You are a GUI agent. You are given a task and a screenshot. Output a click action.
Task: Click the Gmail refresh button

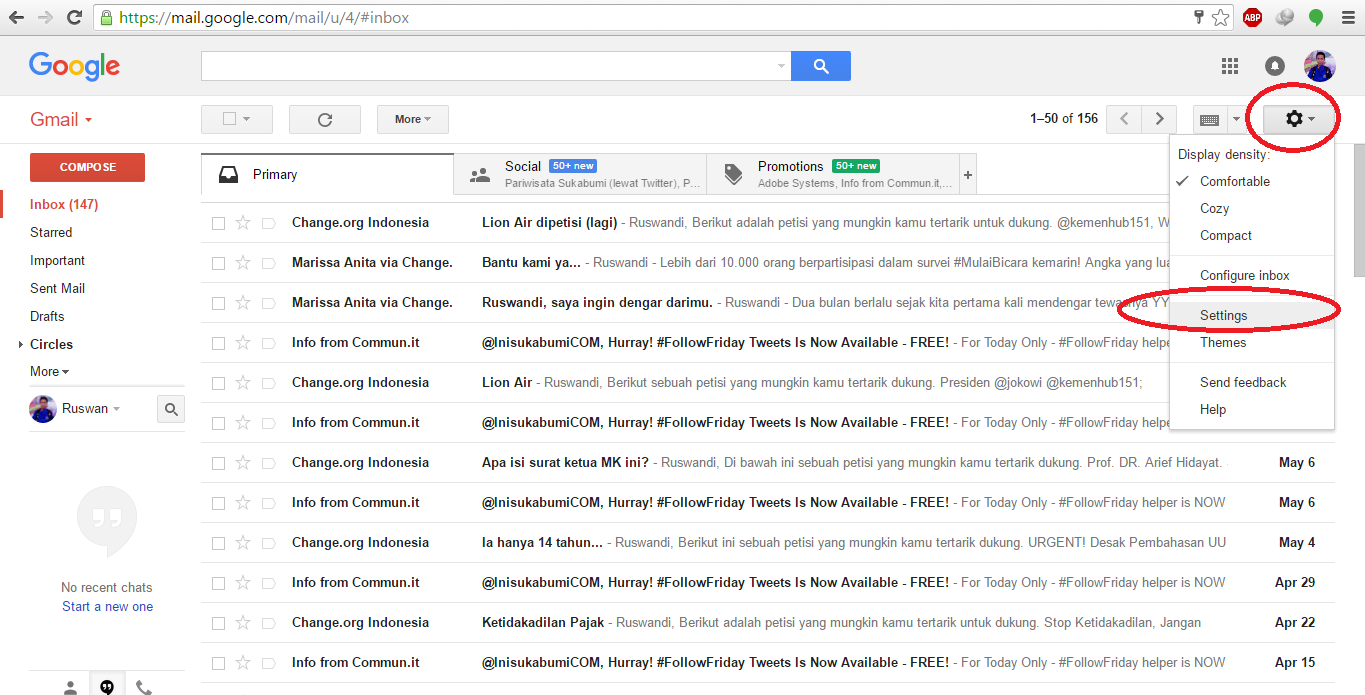pyautogui.click(x=325, y=119)
